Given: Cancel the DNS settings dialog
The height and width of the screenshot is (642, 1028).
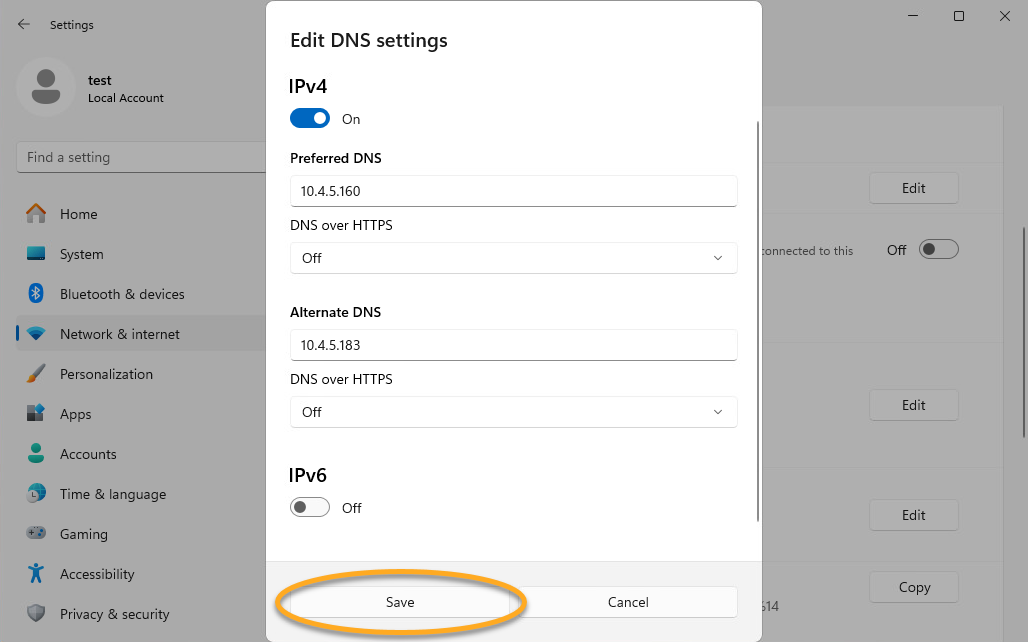Looking at the screenshot, I should (x=628, y=602).
